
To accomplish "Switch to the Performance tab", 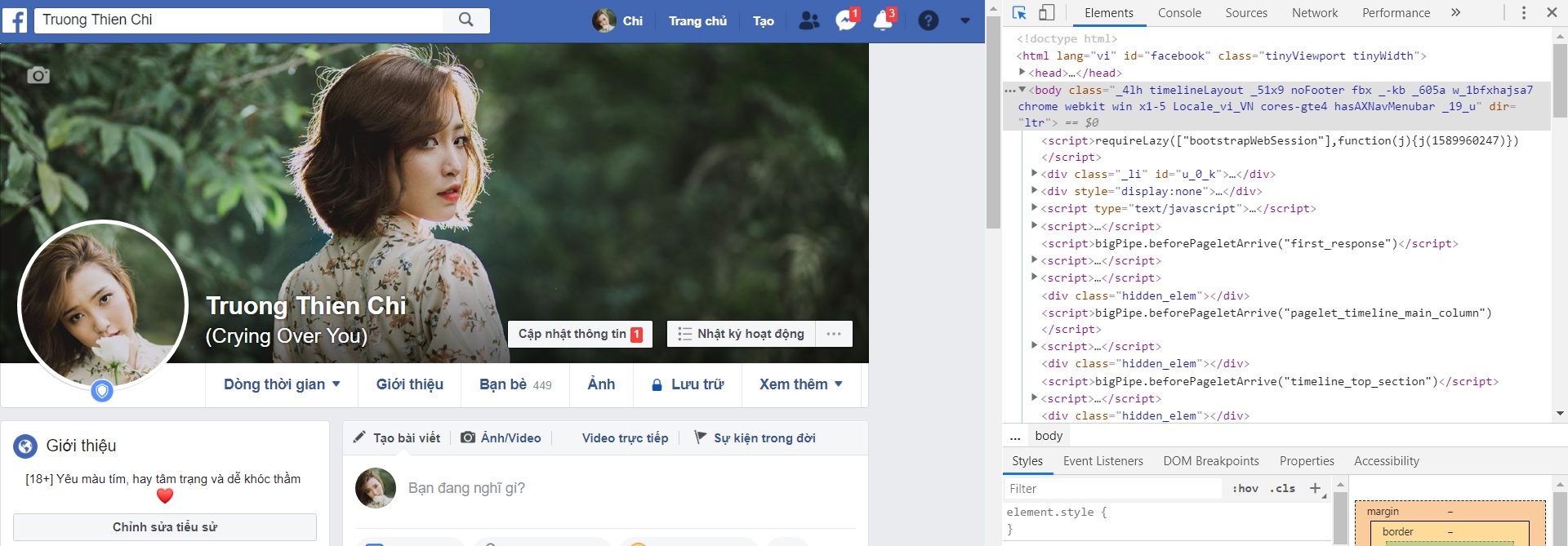I will [x=1396, y=13].
